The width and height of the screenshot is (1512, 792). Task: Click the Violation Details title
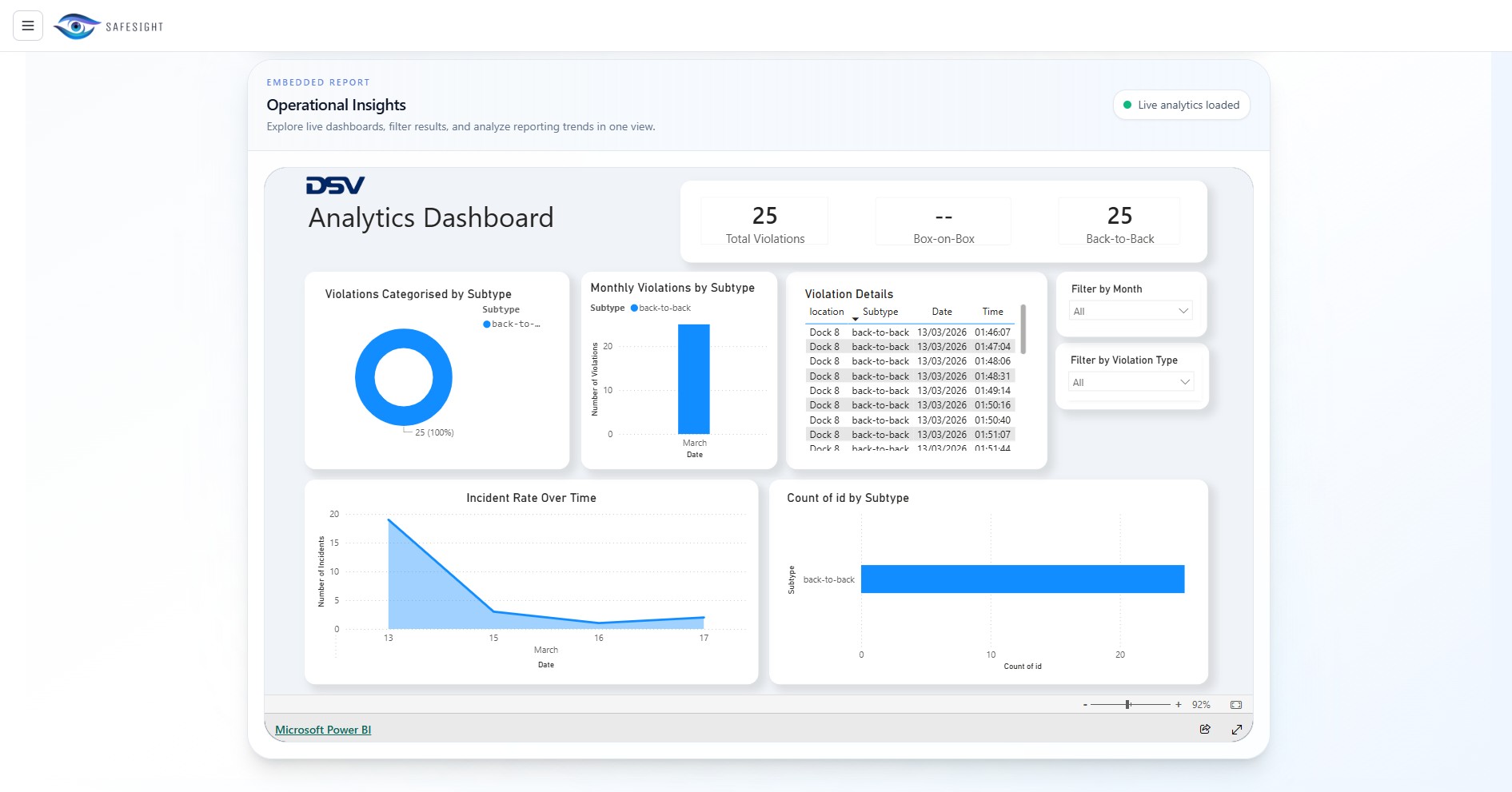click(848, 294)
